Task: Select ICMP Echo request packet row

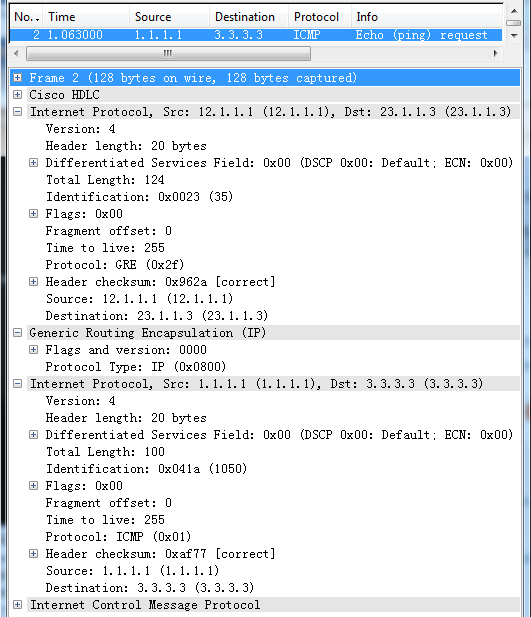Action: tap(256, 35)
